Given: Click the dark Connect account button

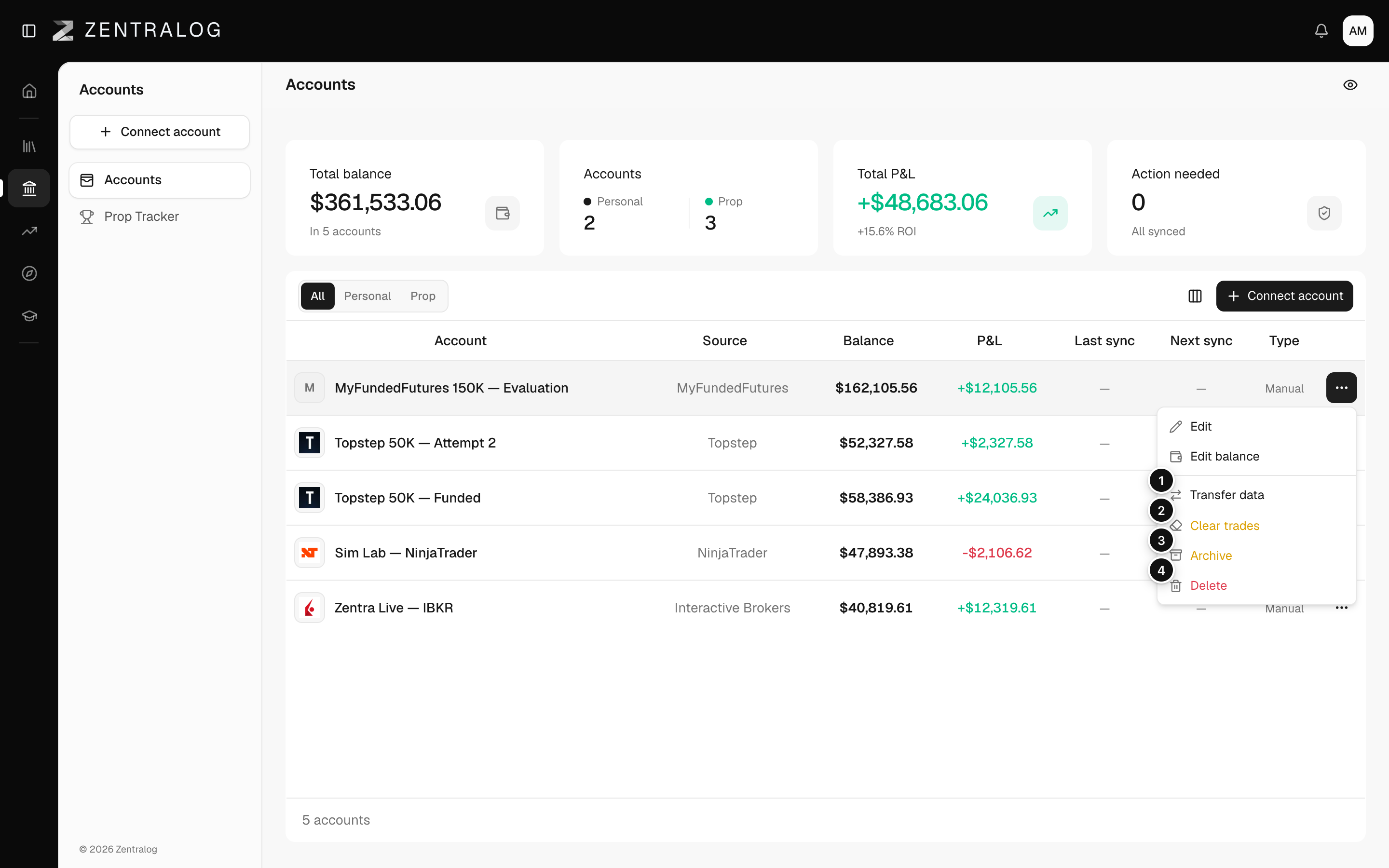Looking at the screenshot, I should 1284,296.
